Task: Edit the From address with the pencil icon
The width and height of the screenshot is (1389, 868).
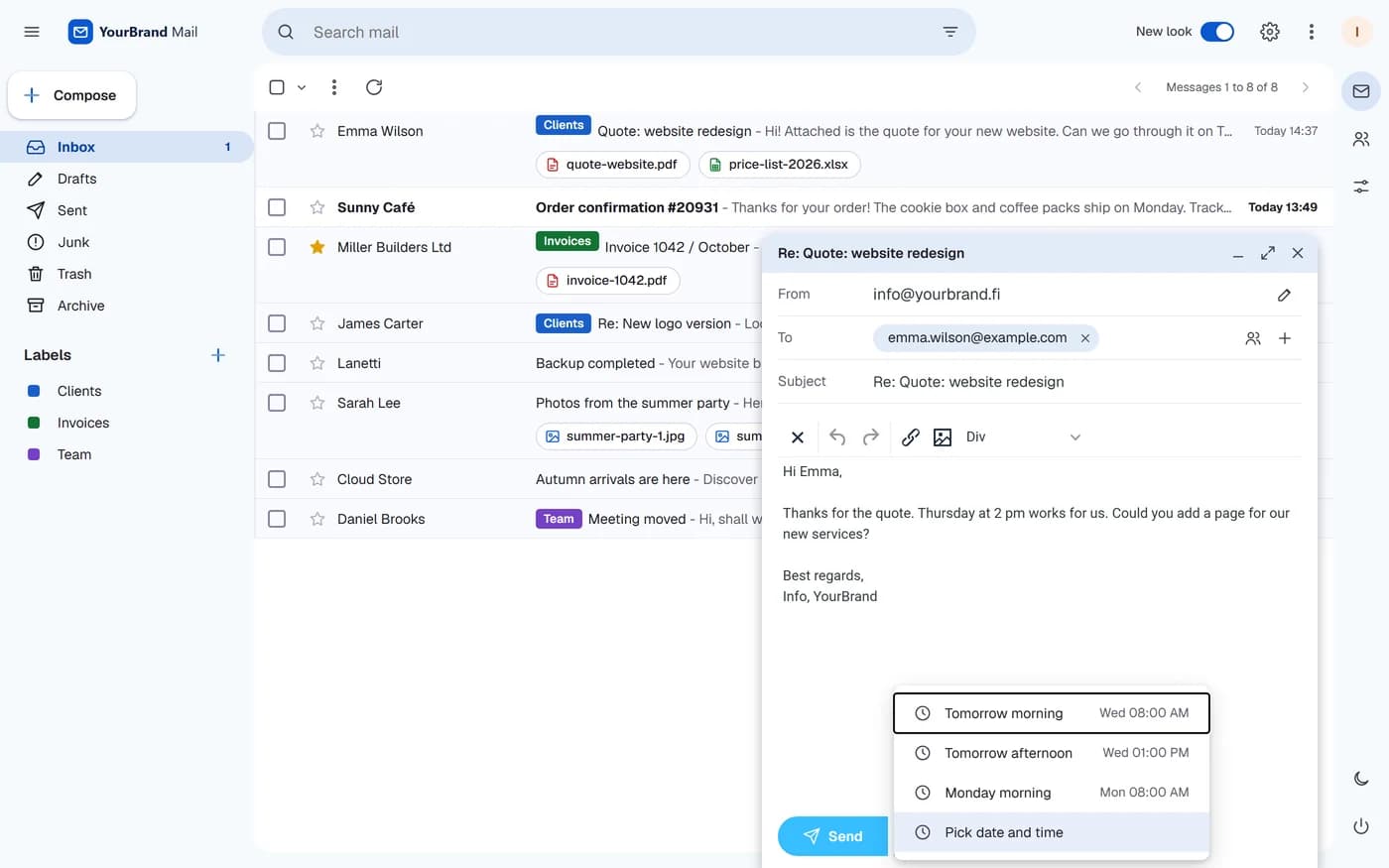Action: click(x=1284, y=295)
